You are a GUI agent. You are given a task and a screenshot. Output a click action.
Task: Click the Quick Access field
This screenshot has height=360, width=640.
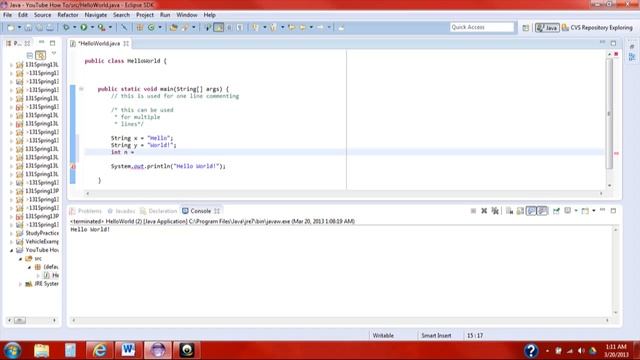482,27
